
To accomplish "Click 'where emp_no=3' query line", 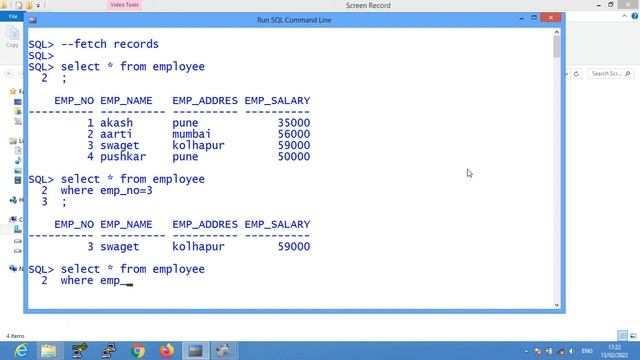I will click(x=107, y=190).
